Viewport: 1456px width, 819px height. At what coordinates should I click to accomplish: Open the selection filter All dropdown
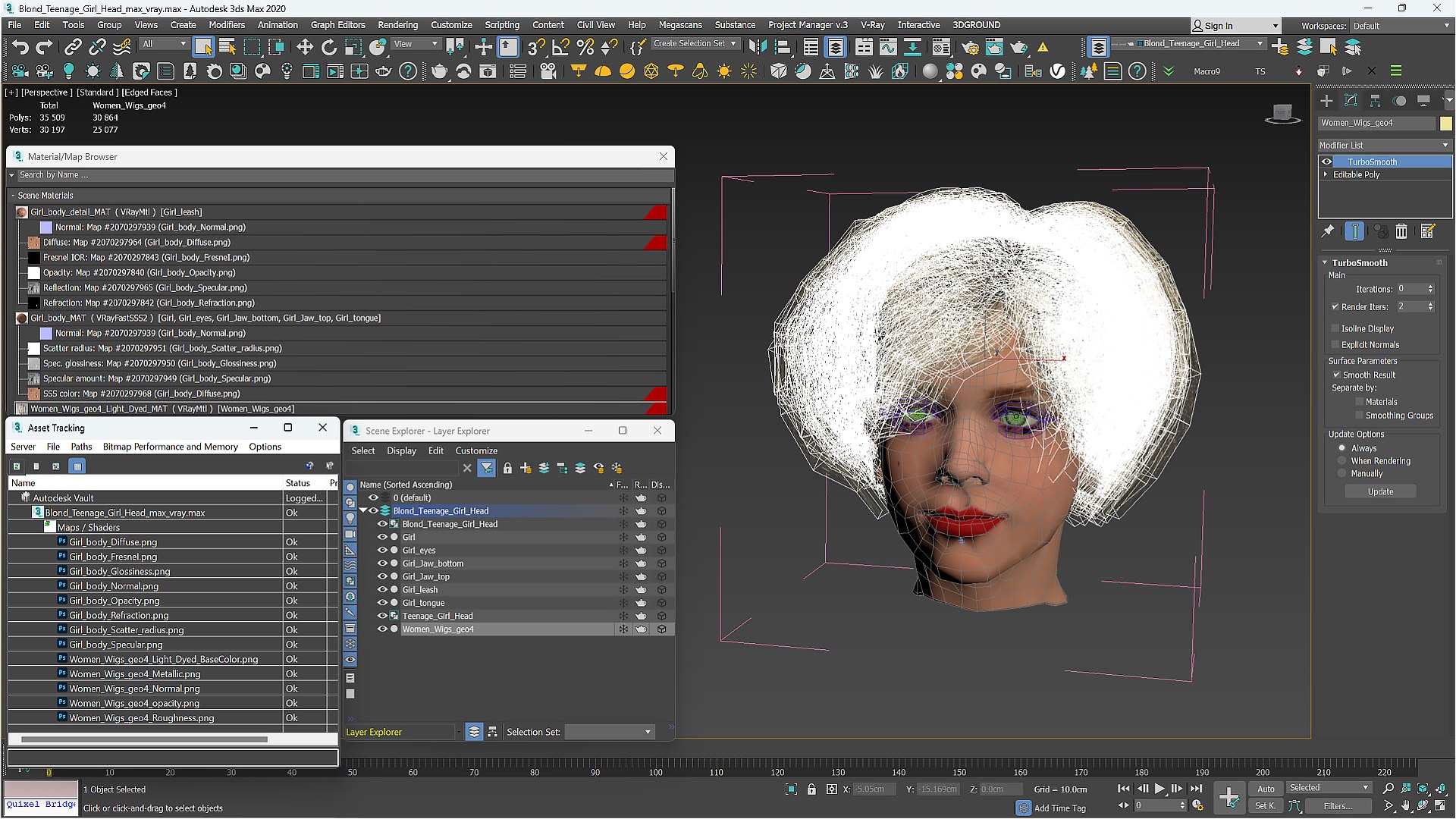tap(164, 44)
